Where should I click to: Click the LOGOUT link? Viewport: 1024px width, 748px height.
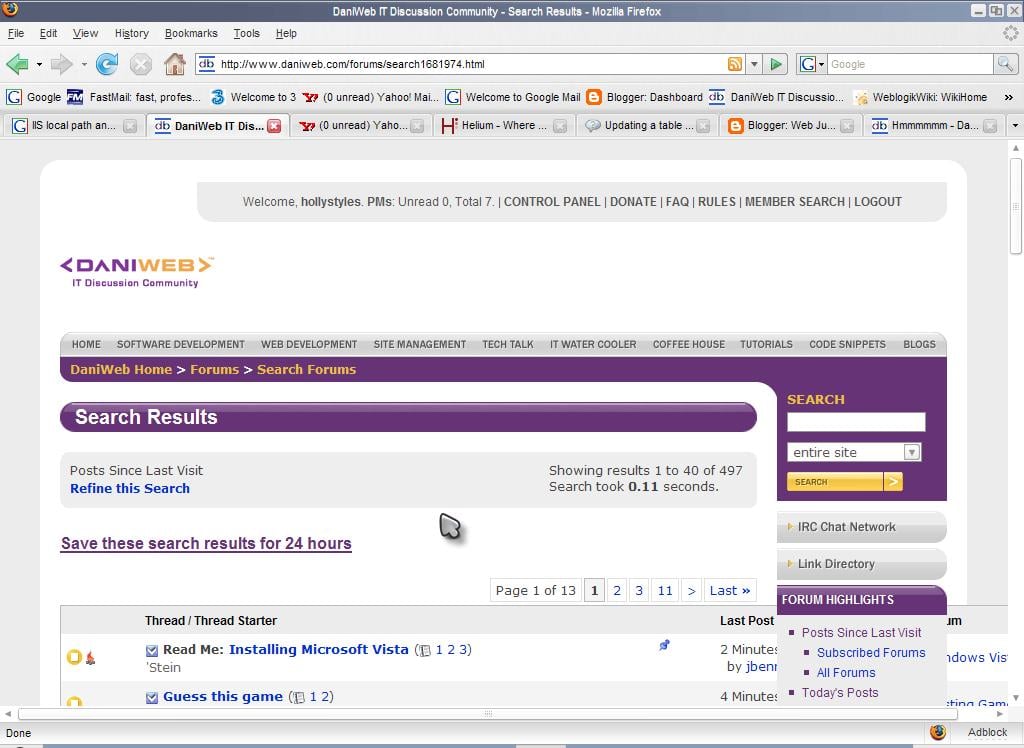(878, 202)
